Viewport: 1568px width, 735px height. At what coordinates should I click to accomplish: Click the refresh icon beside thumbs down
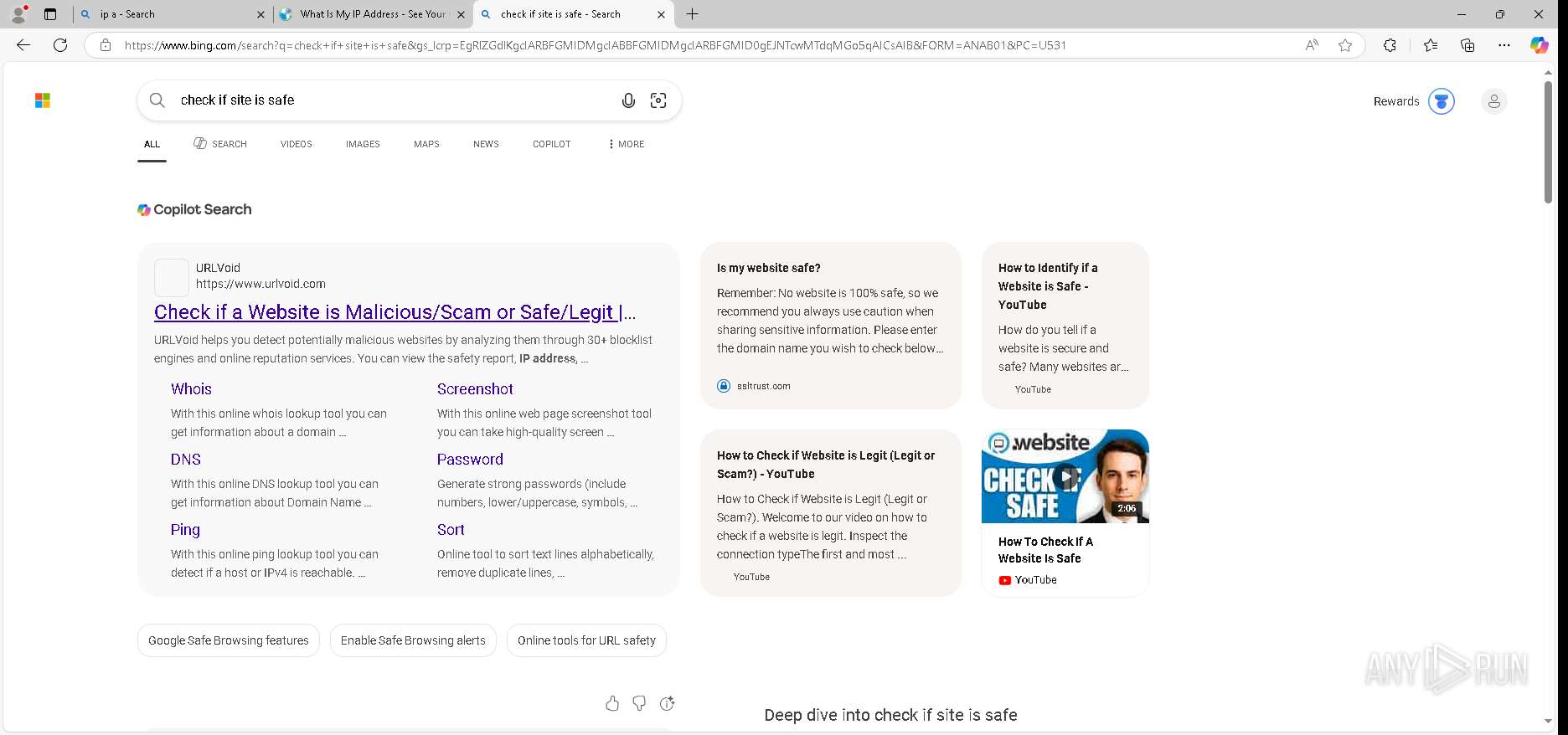click(x=668, y=703)
